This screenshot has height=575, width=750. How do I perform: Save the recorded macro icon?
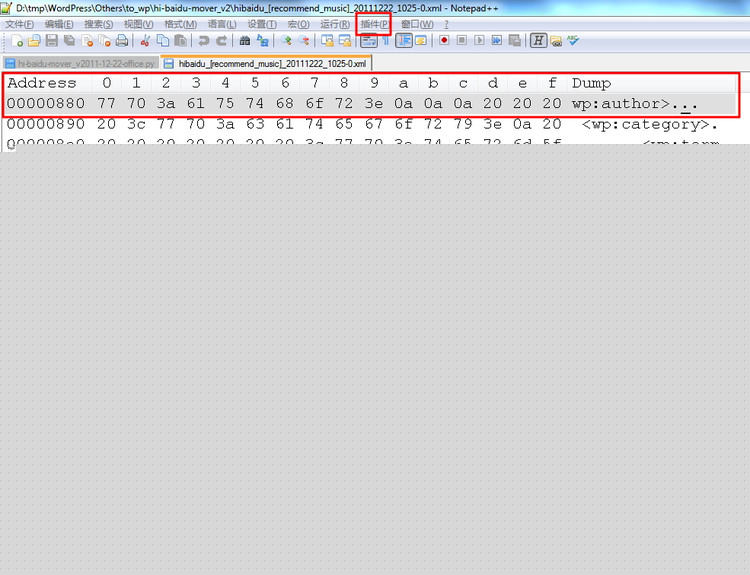point(515,41)
